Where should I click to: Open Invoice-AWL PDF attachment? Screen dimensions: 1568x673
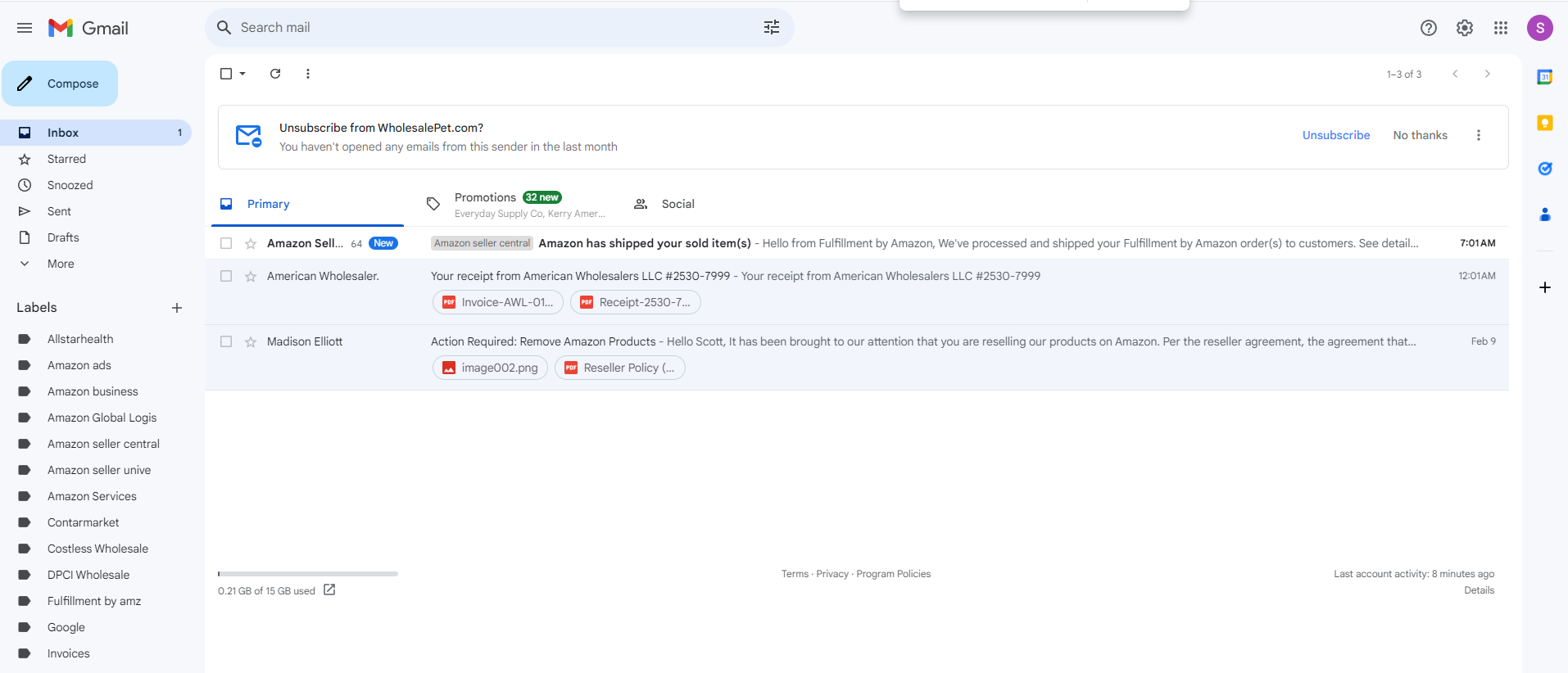498,302
